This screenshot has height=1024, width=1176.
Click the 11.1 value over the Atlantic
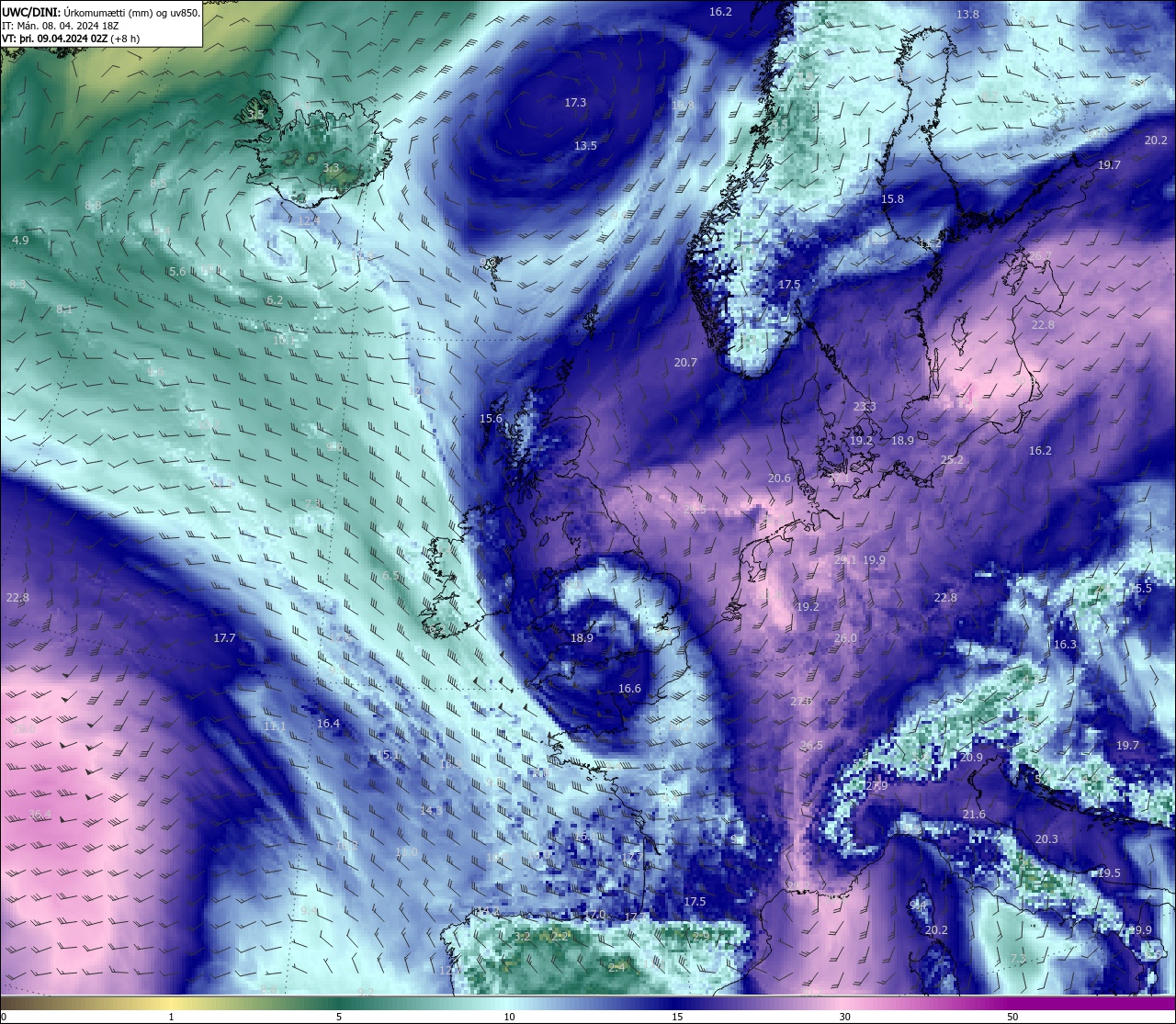click(275, 726)
